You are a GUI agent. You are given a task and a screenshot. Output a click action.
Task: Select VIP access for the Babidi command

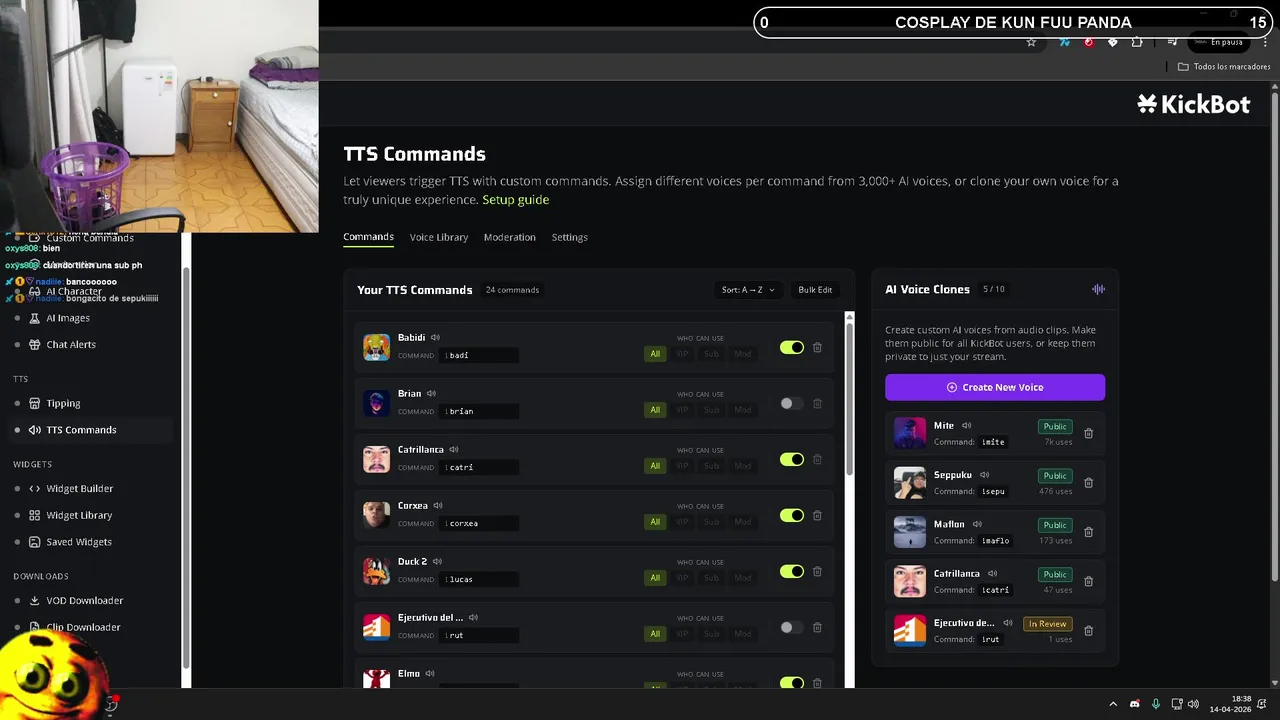(683, 353)
